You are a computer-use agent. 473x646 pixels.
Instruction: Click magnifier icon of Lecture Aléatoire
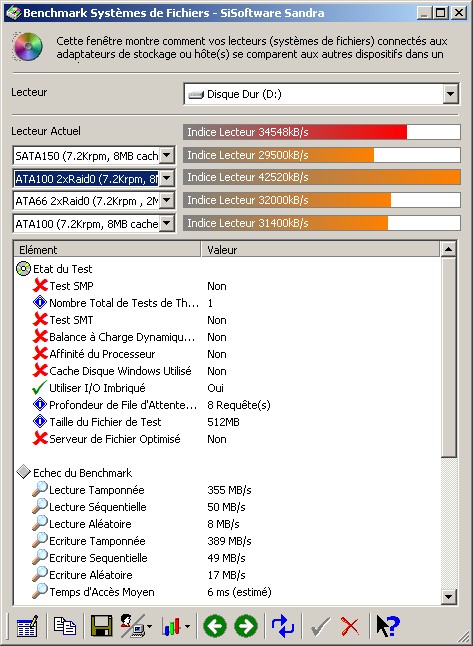coord(40,523)
